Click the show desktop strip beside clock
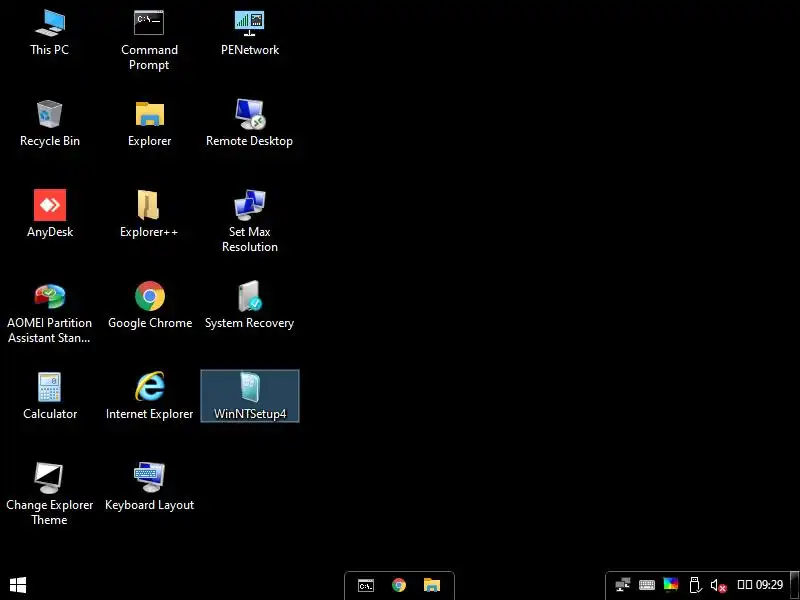800x600 pixels. point(794,585)
